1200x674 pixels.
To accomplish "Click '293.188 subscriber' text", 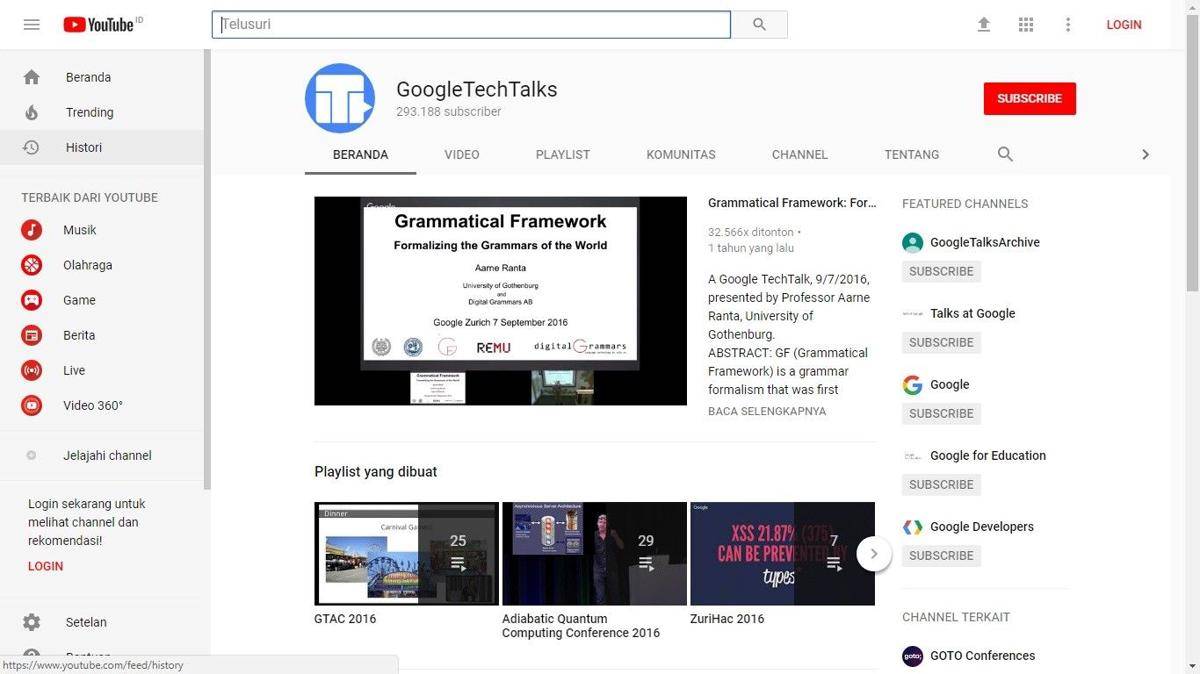I will [449, 112].
